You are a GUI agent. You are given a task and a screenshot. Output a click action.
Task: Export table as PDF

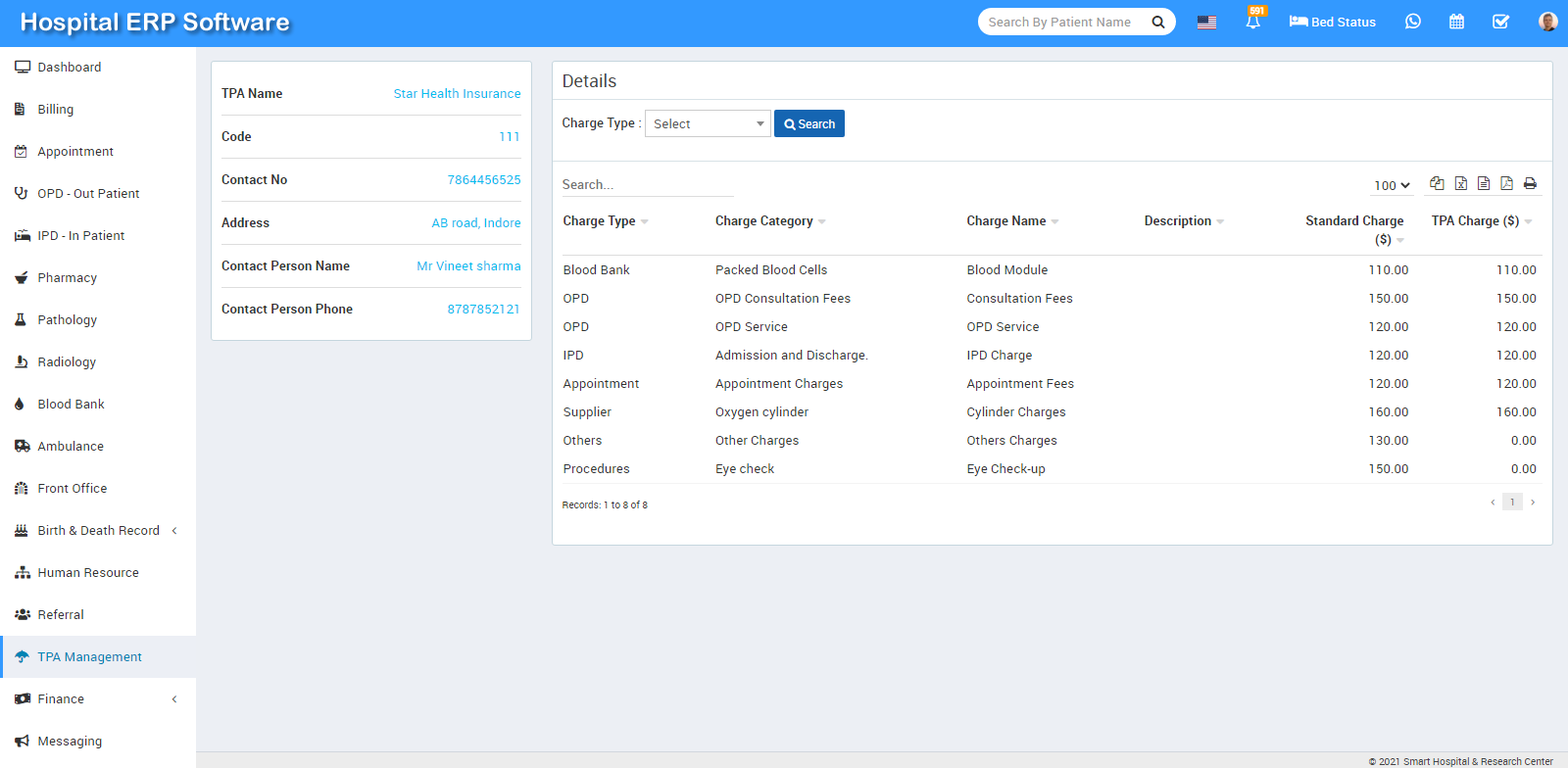(x=1506, y=183)
